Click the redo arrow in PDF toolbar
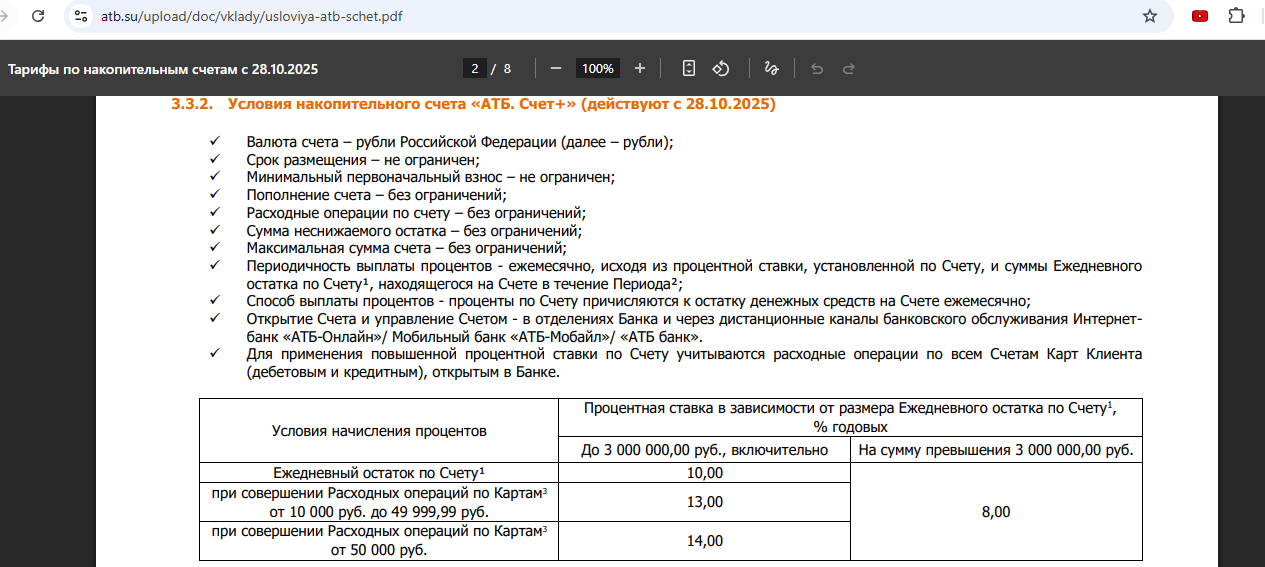Viewport: 1265px width, 567px height. [x=849, y=68]
